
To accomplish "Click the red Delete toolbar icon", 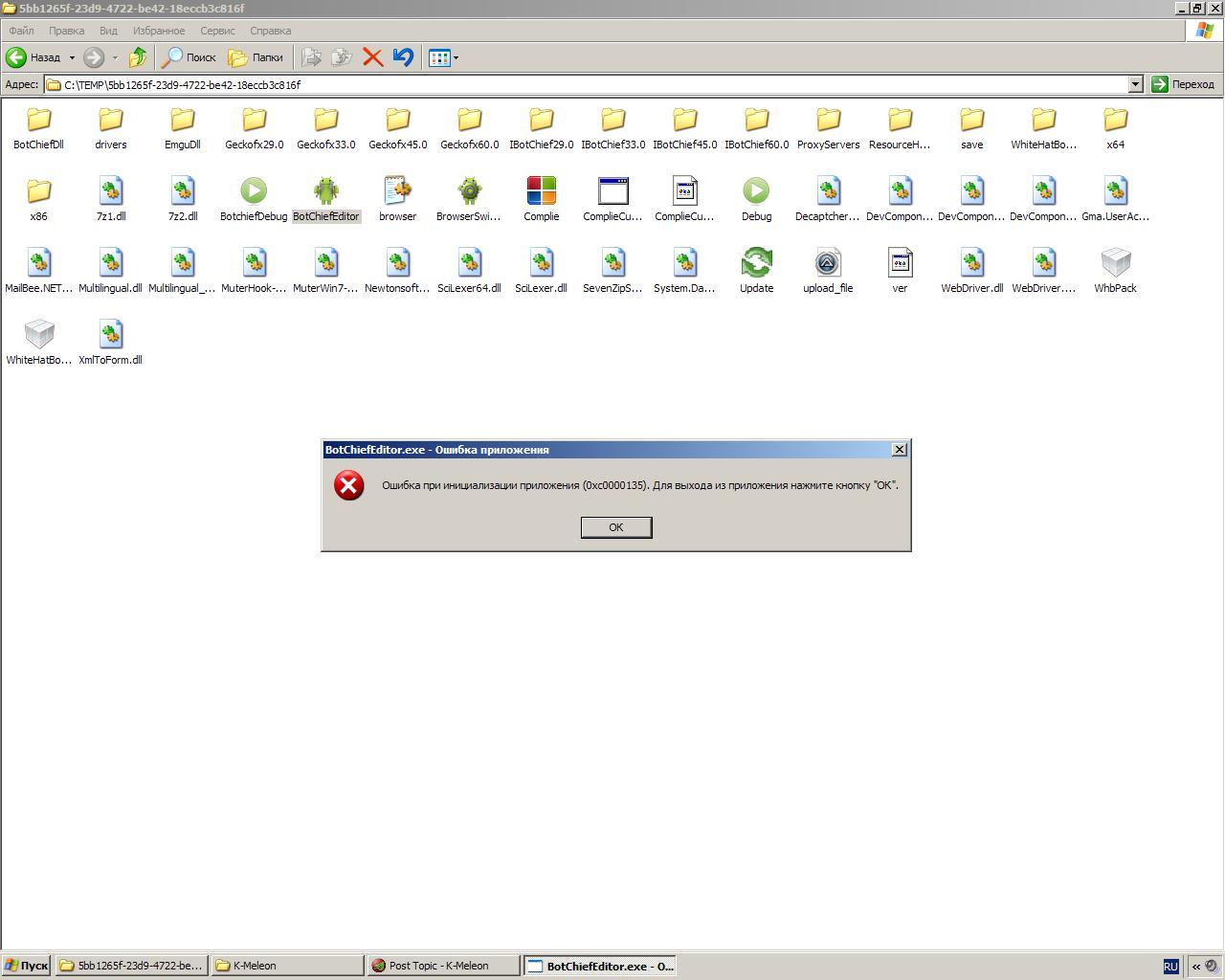I will (x=372, y=57).
